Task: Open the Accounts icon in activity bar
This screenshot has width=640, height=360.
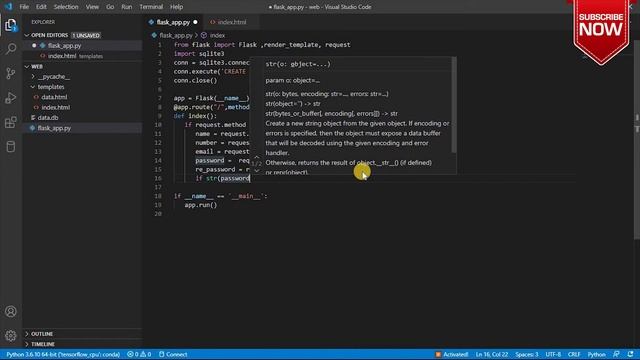Action: pyautogui.click(x=11, y=311)
